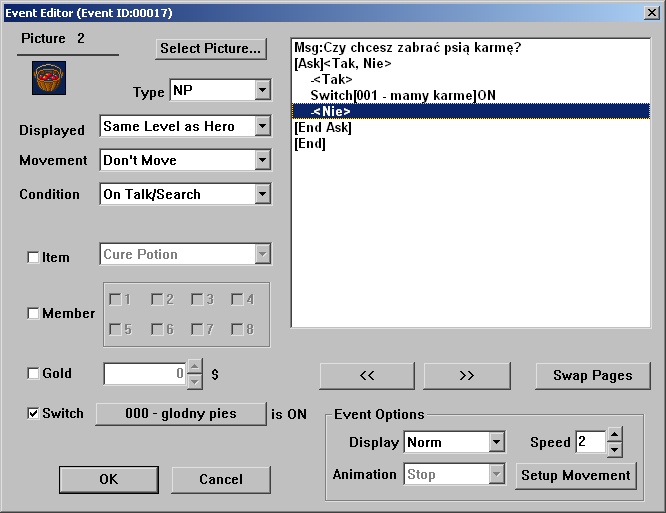Tick member checkbox 3
Image resolution: width=666 pixels, height=513 pixels.
tap(197, 299)
